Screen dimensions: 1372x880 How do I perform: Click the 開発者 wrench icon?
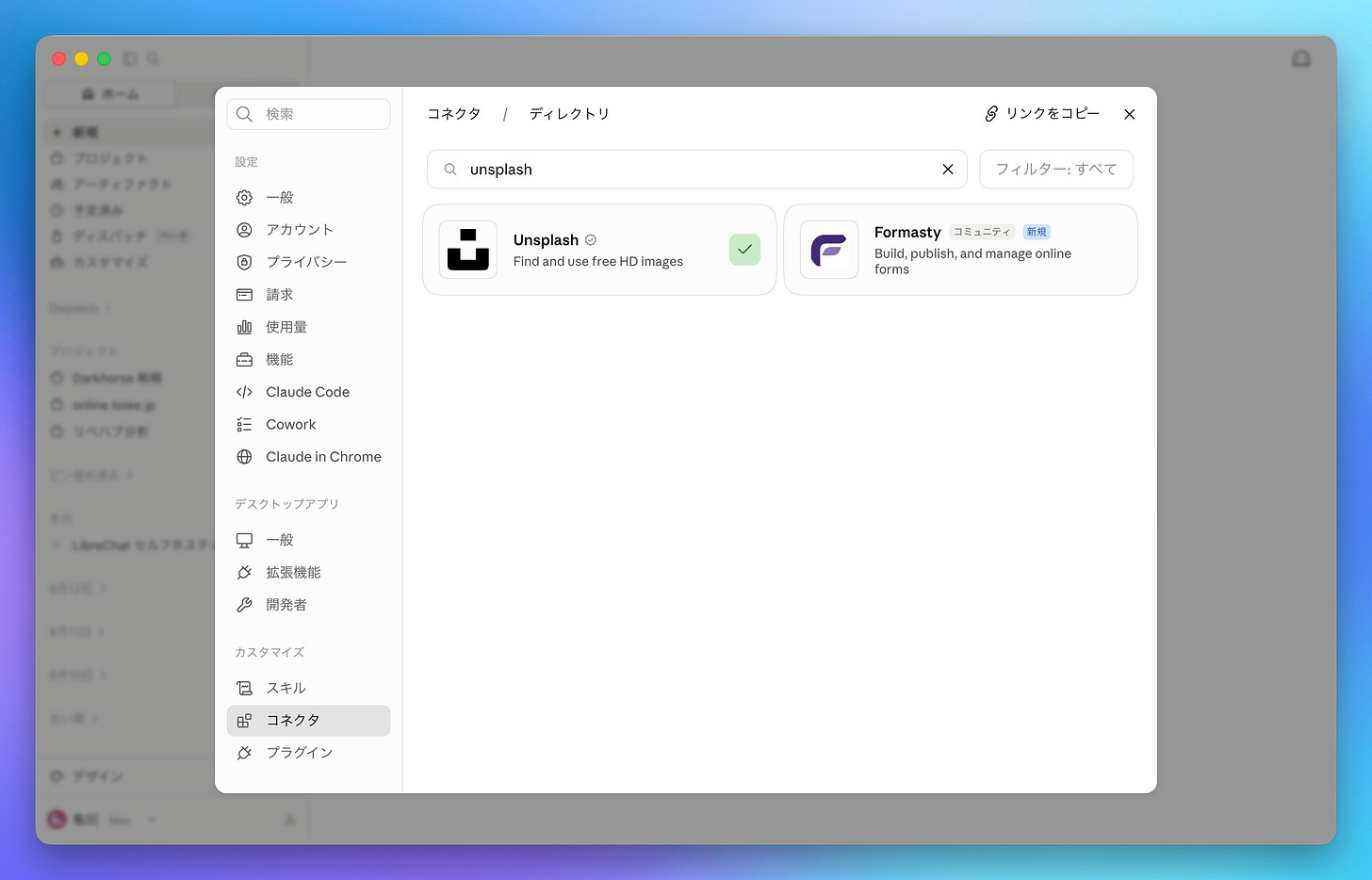coord(244,605)
